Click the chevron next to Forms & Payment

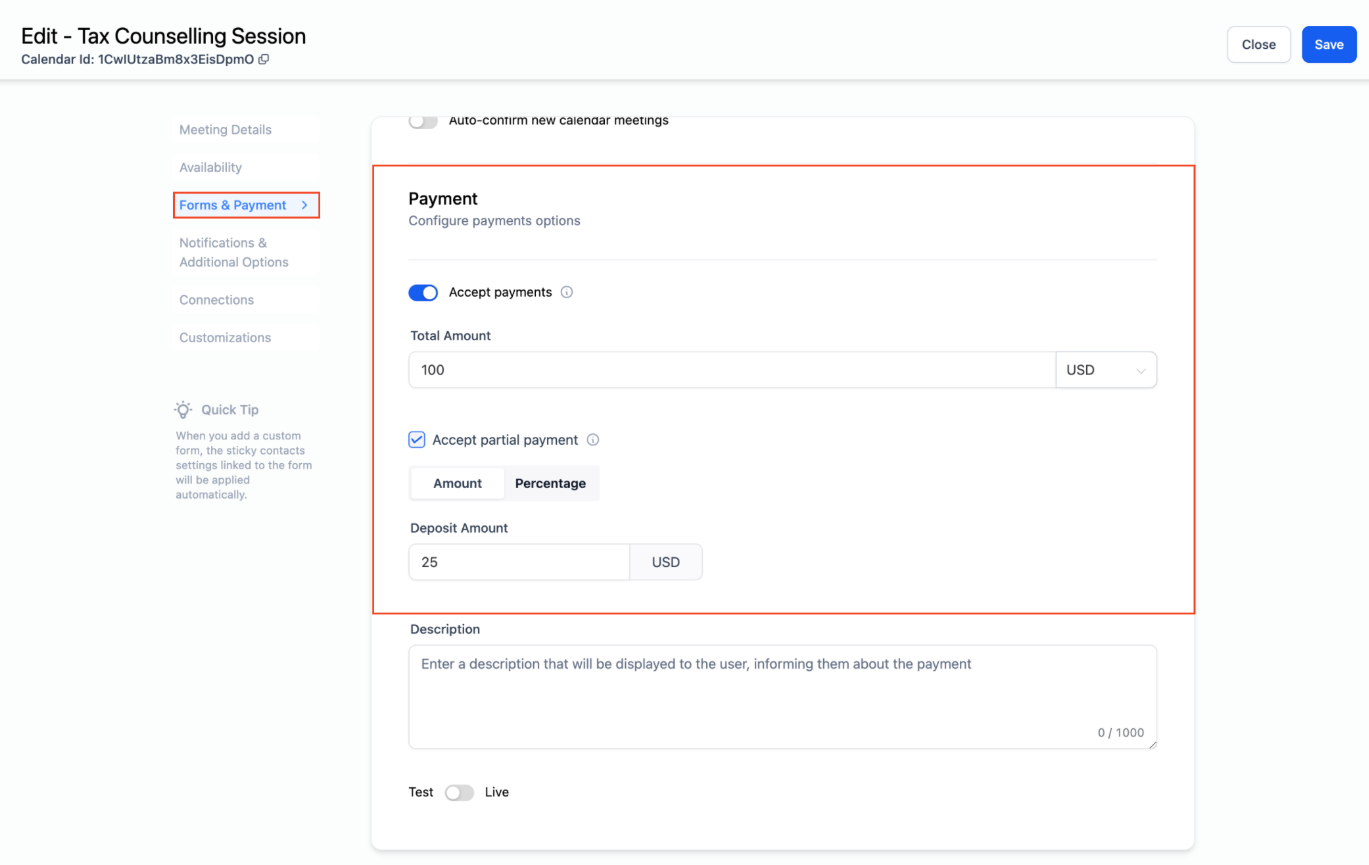[x=305, y=205]
